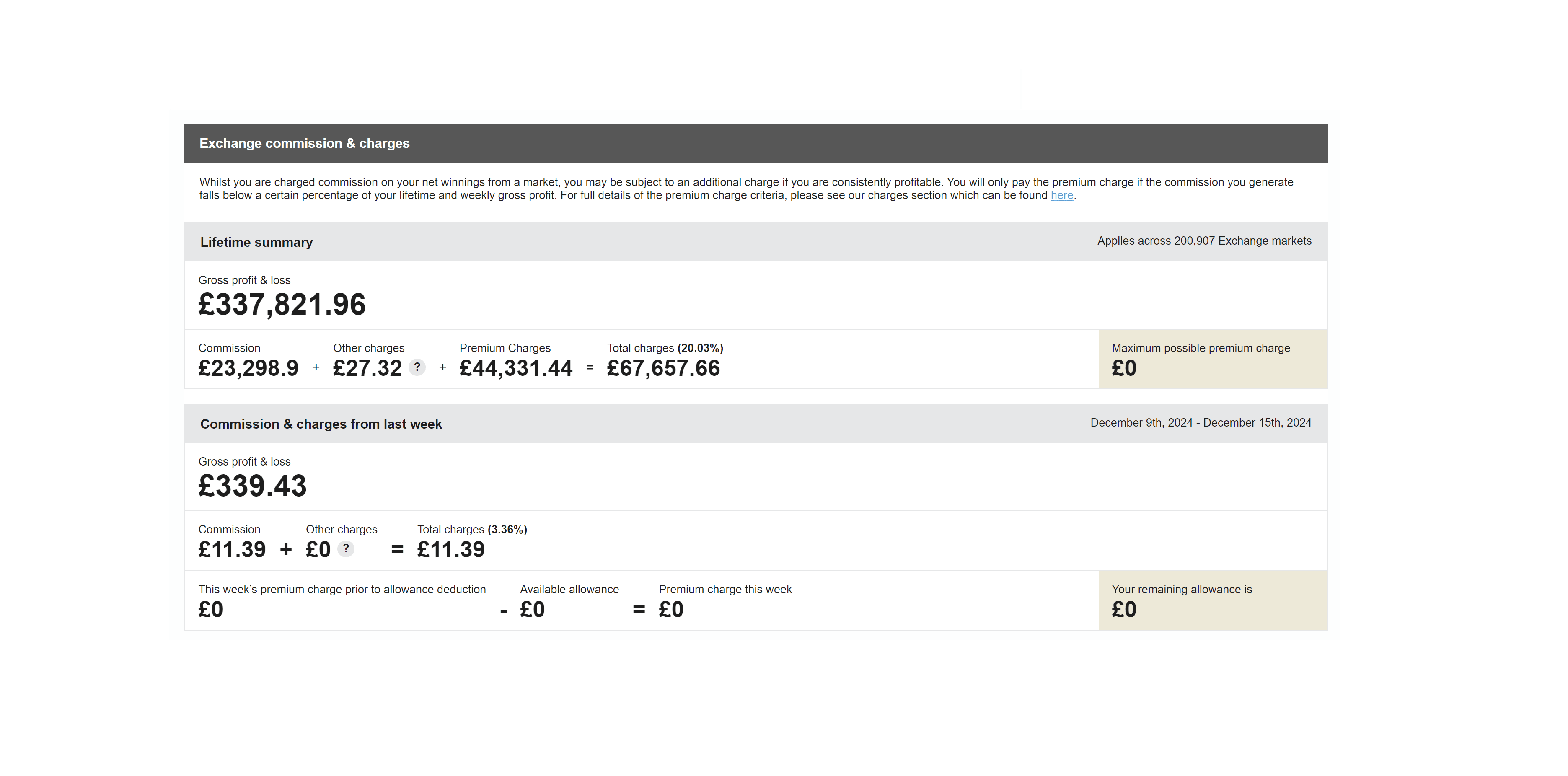Click the lifetime gross profit £337,821.96 figure

(x=282, y=304)
